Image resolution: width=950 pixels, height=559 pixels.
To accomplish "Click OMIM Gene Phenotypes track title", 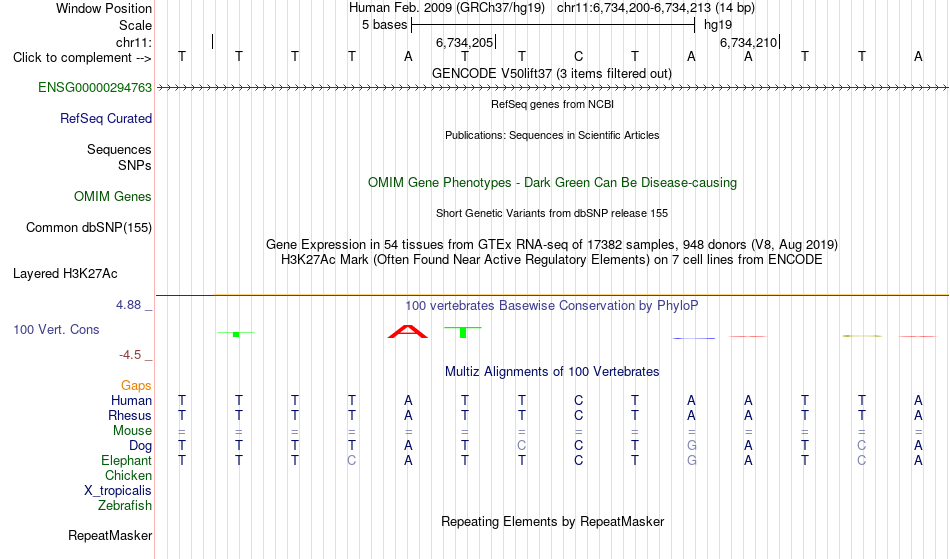I will [552, 182].
